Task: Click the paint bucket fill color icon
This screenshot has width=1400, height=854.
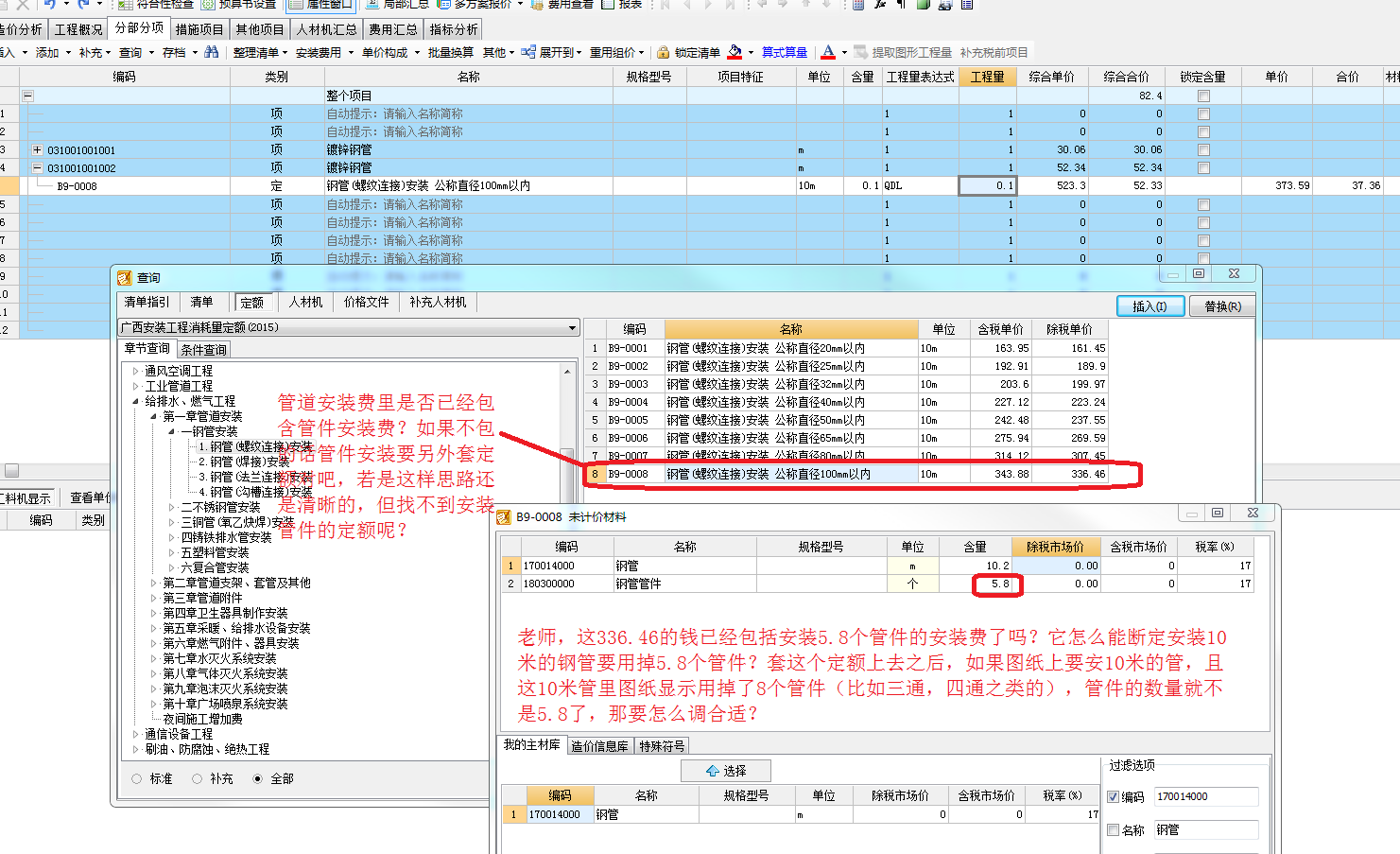Action: [x=735, y=52]
